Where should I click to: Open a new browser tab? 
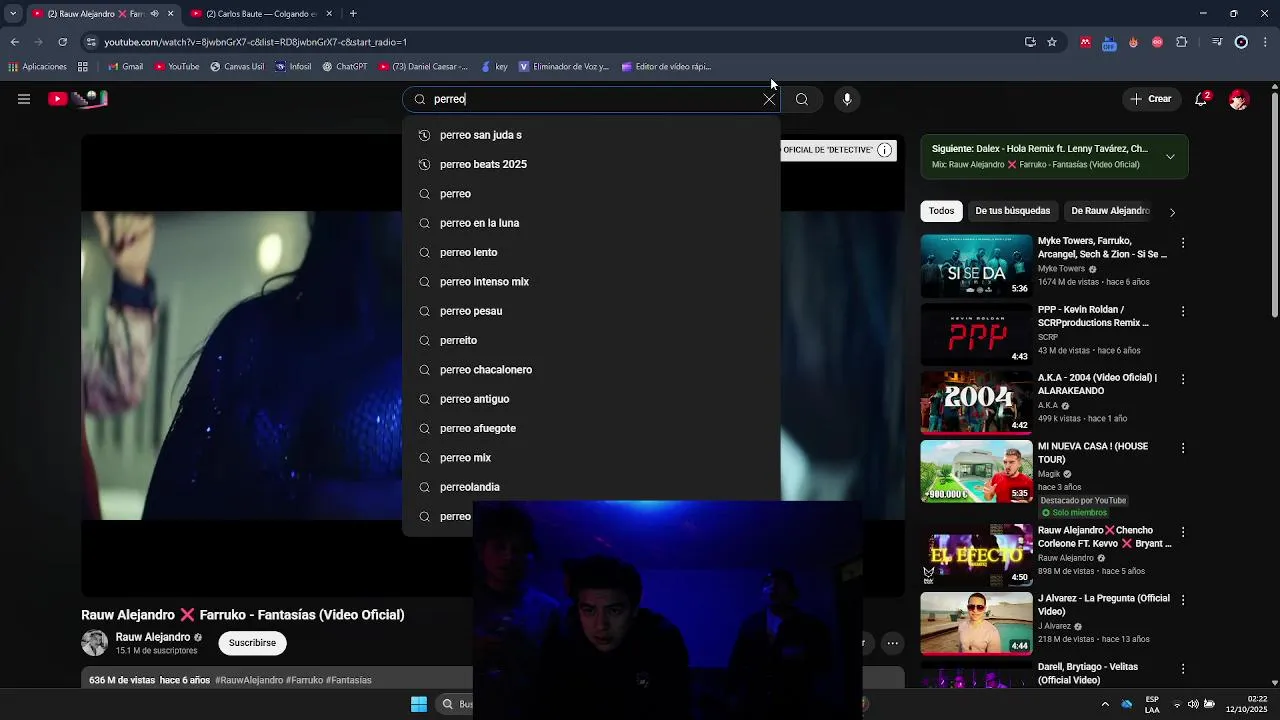(353, 14)
